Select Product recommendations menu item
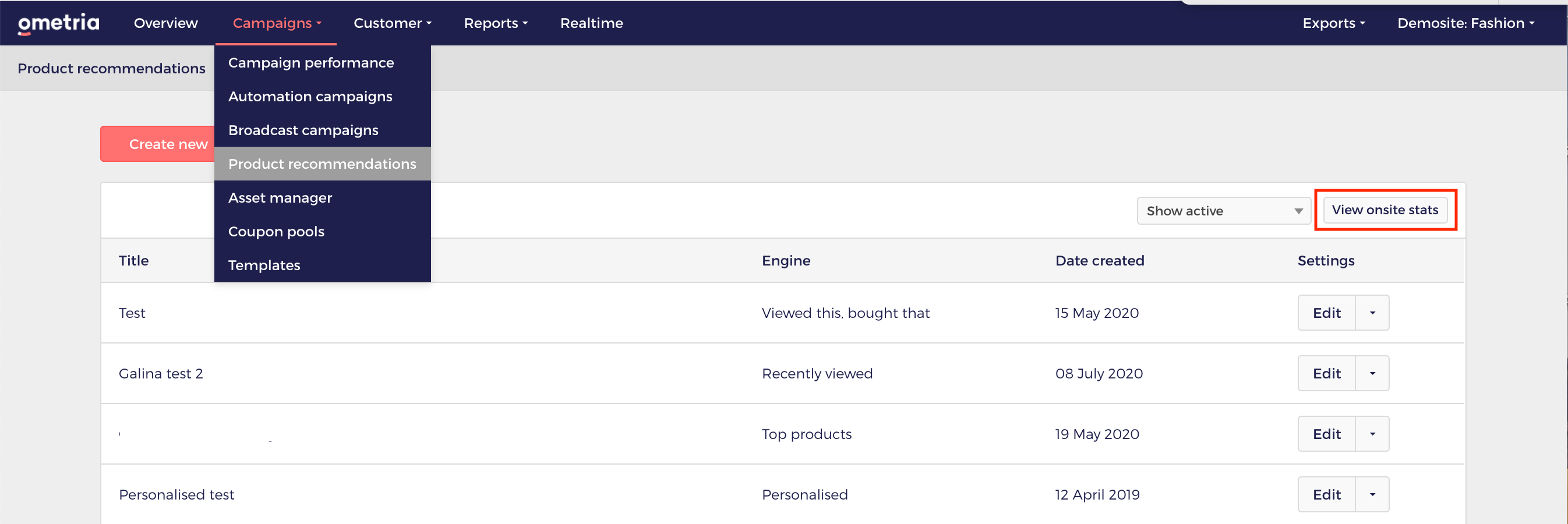The image size is (1568, 524). click(323, 164)
